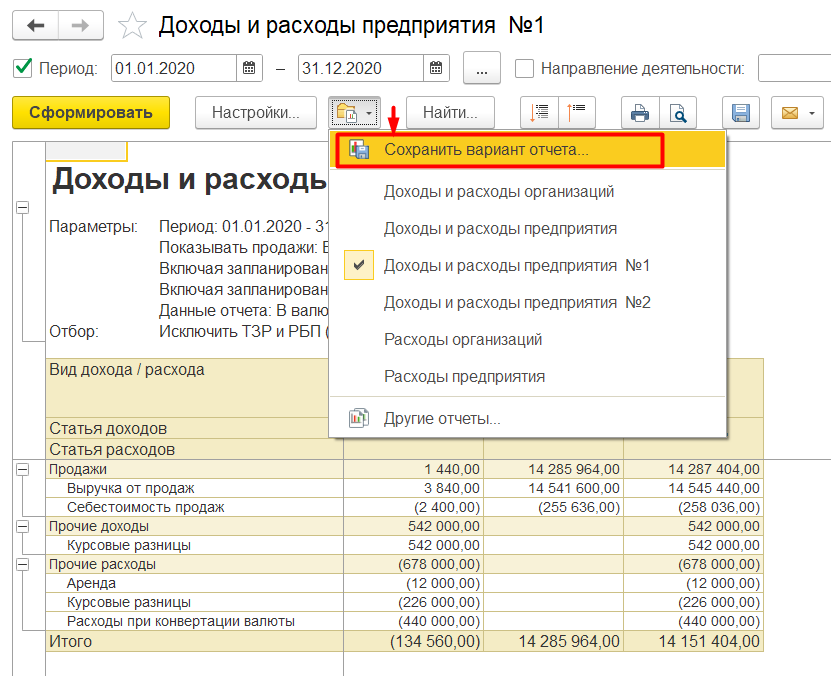
Task: Enable the Направление деятельности checkbox
Action: (524, 68)
